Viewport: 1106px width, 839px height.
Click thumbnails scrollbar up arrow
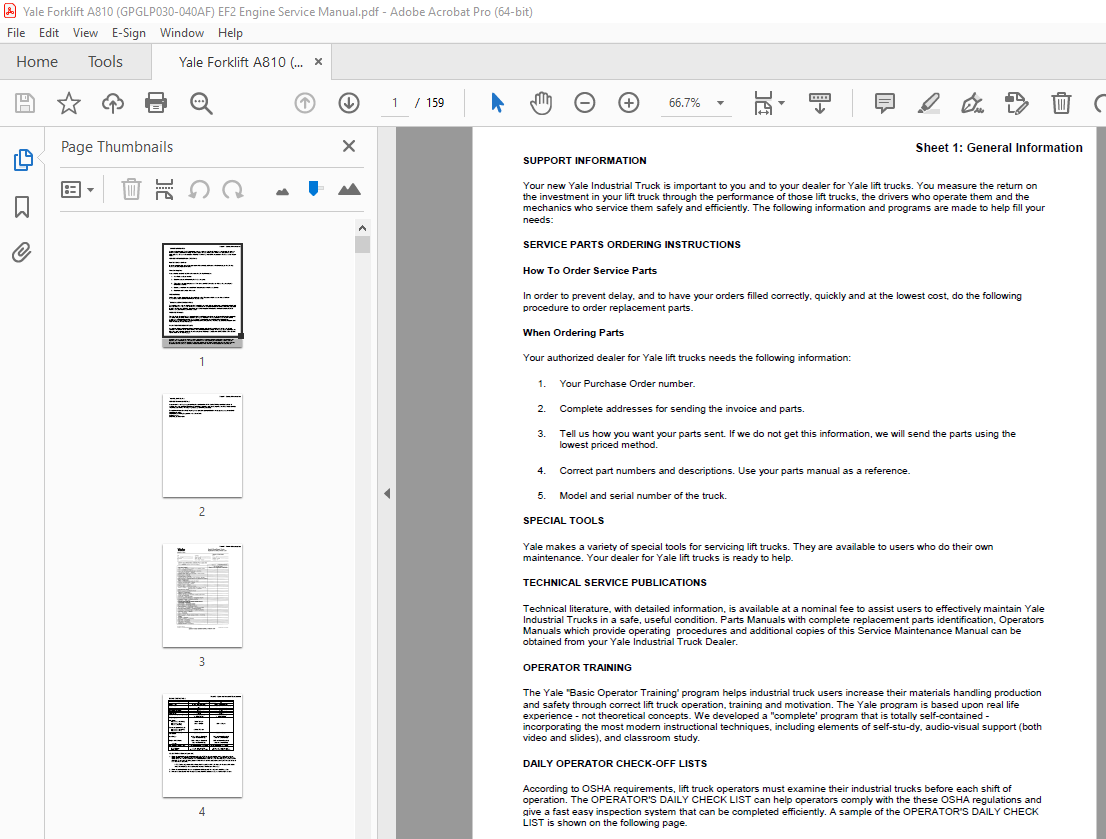pos(363,228)
